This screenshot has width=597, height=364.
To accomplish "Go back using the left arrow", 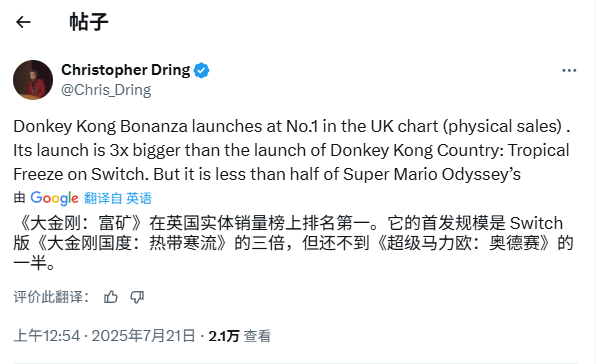I will 23,22.
